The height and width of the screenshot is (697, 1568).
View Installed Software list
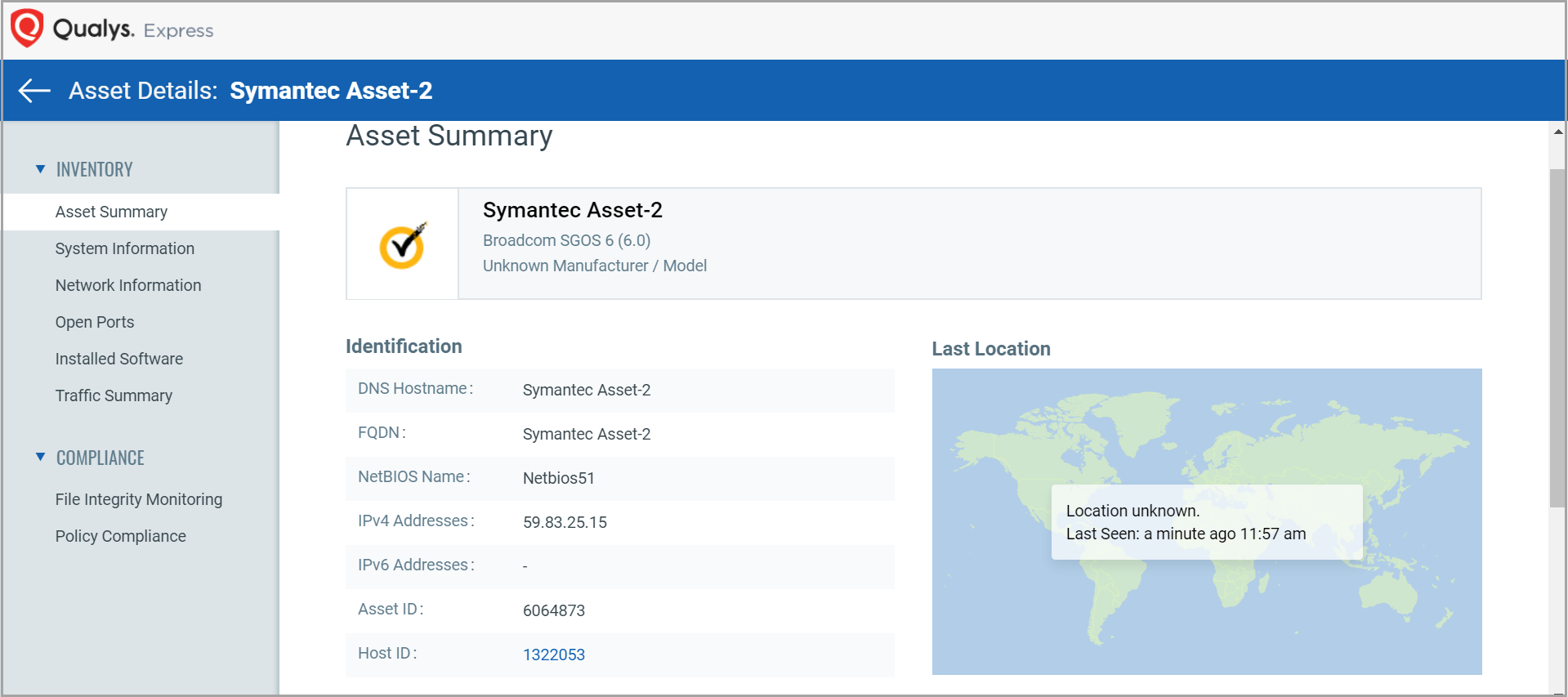click(119, 359)
